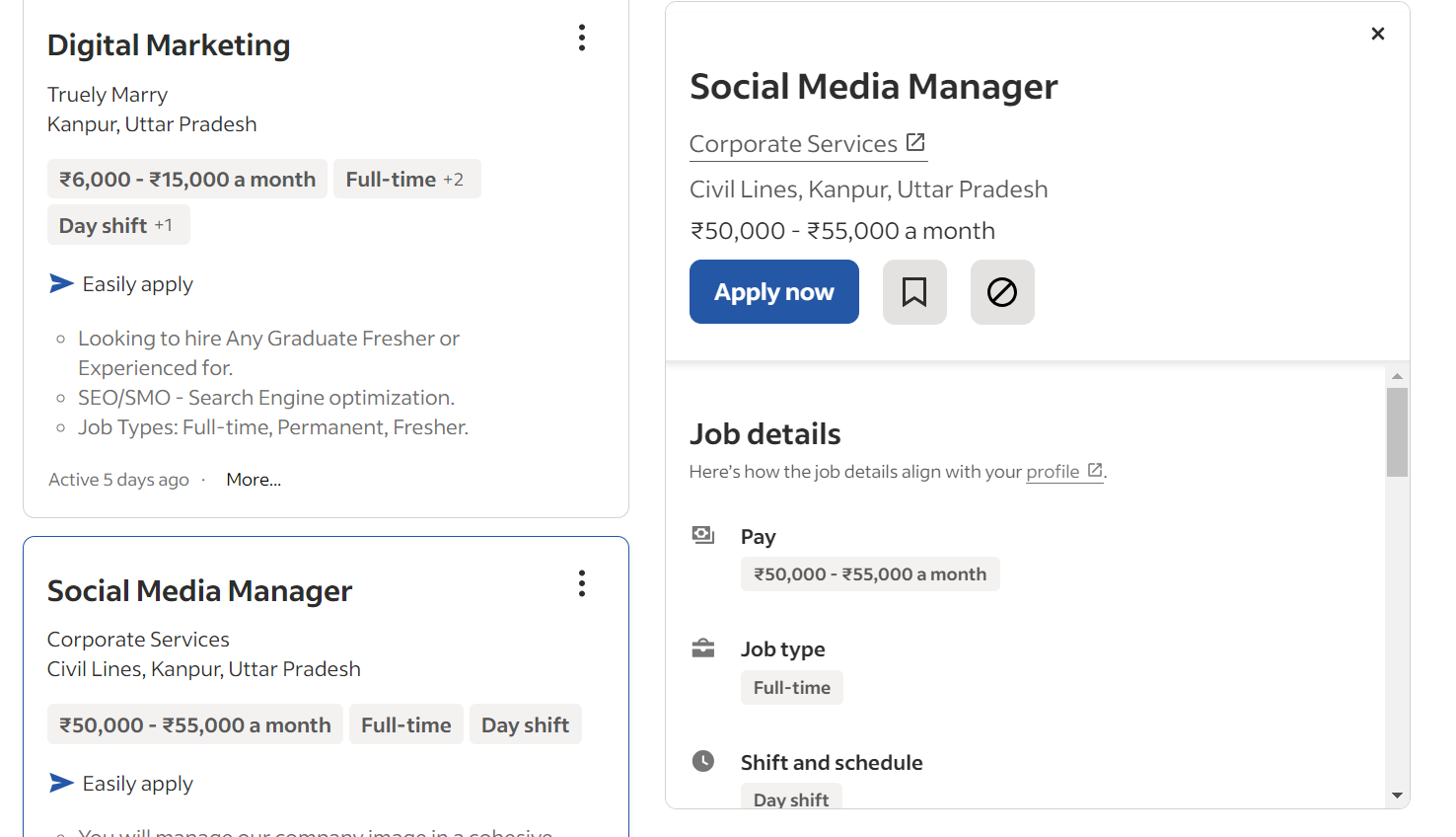Click Kanpur, Uttar Pradesh on Digital Marketing card
The height and width of the screenshot is (837, 1456).
(x=152, y=124)
